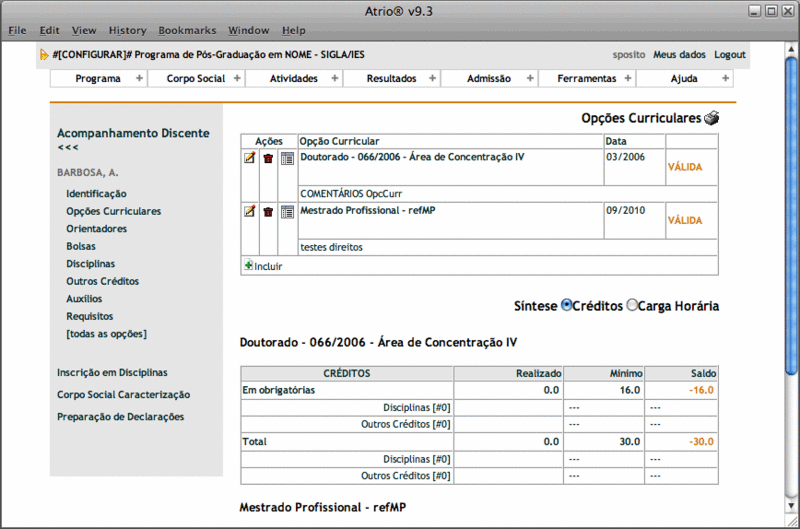Click the <<< back link in sidebar
This screenshot has height=529, width=800.
[x=68, y=148]
